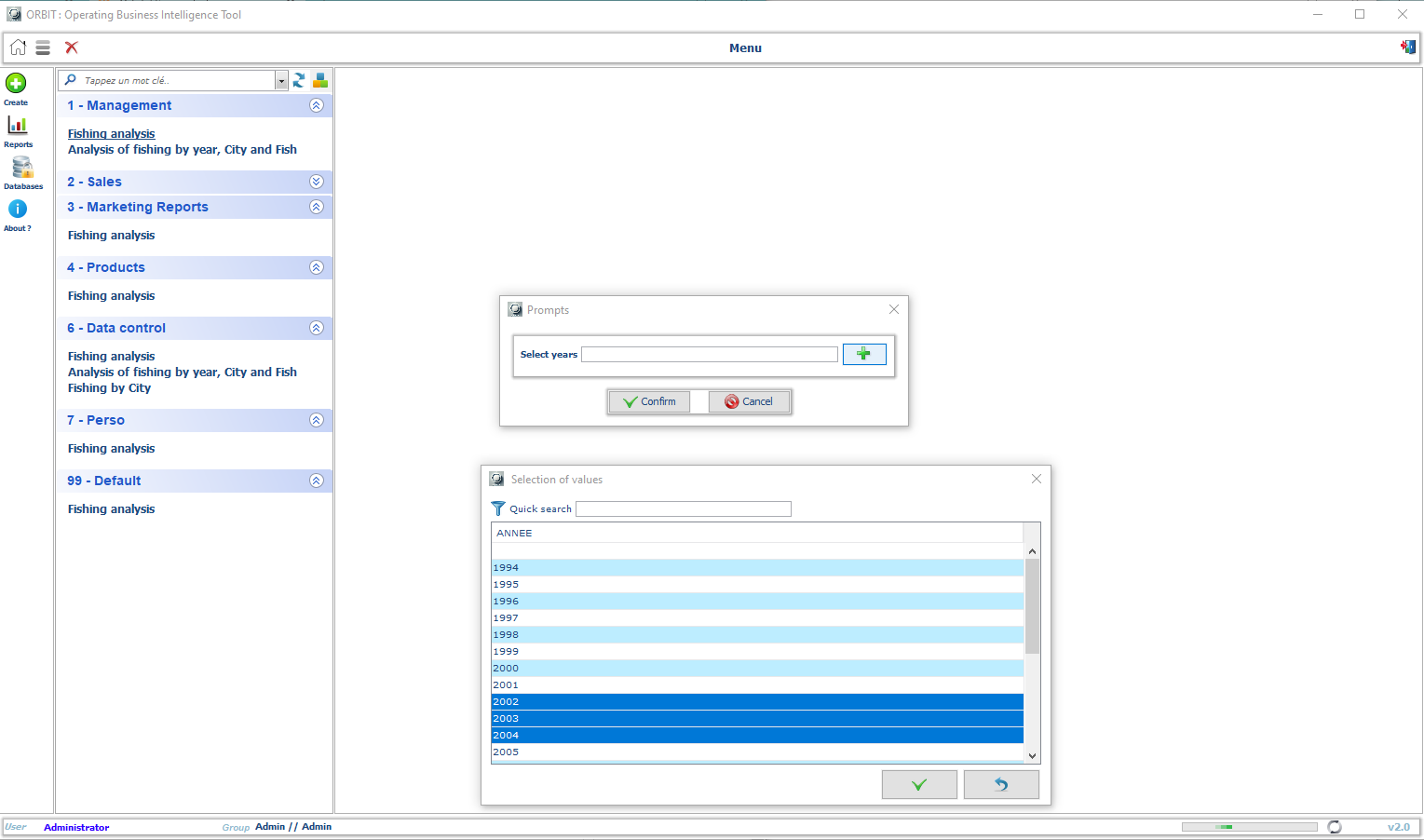
Task: Click the highlighted 2004 row
Action: point(757,735)
